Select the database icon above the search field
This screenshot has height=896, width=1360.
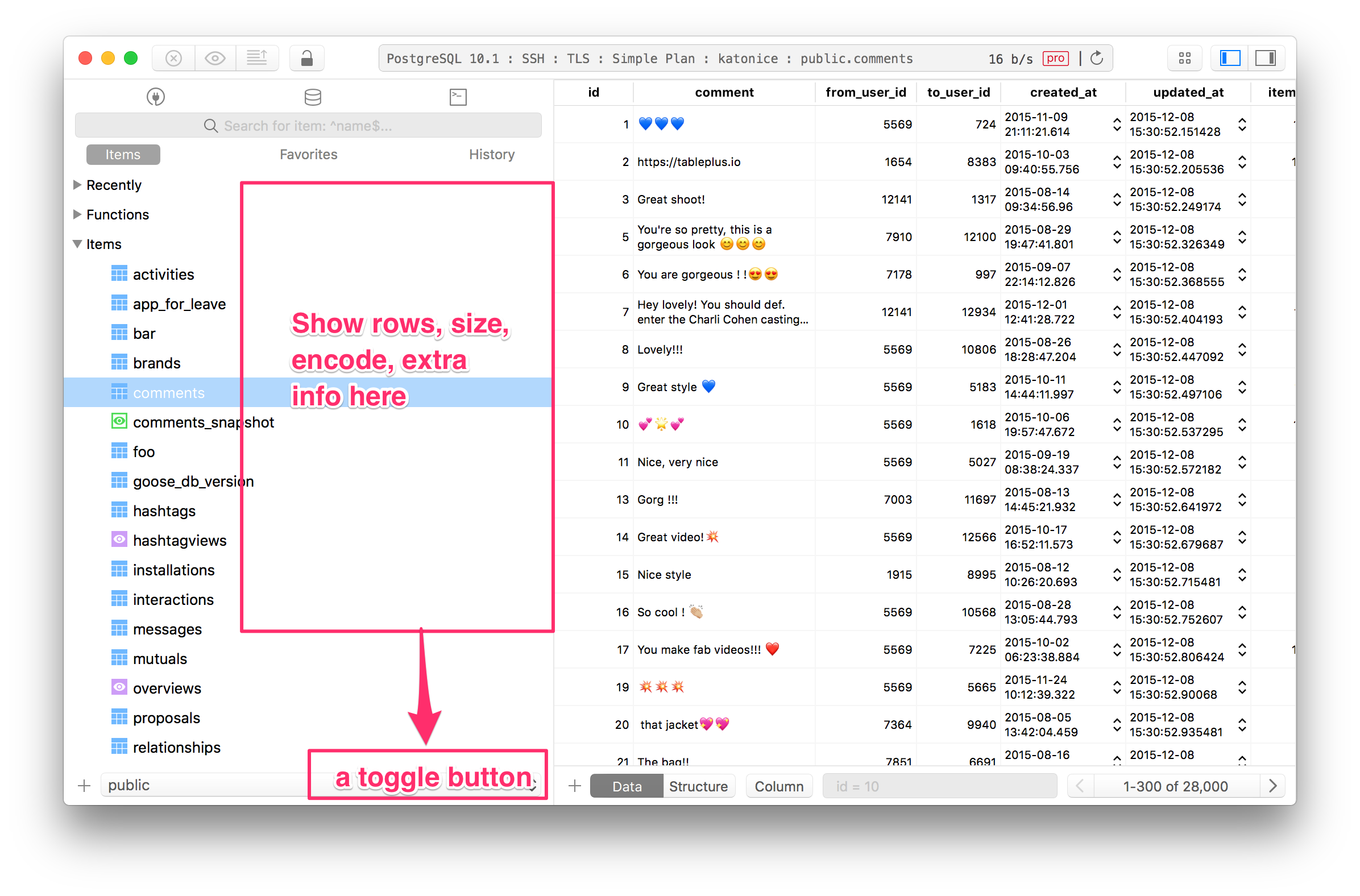[312, 97]
